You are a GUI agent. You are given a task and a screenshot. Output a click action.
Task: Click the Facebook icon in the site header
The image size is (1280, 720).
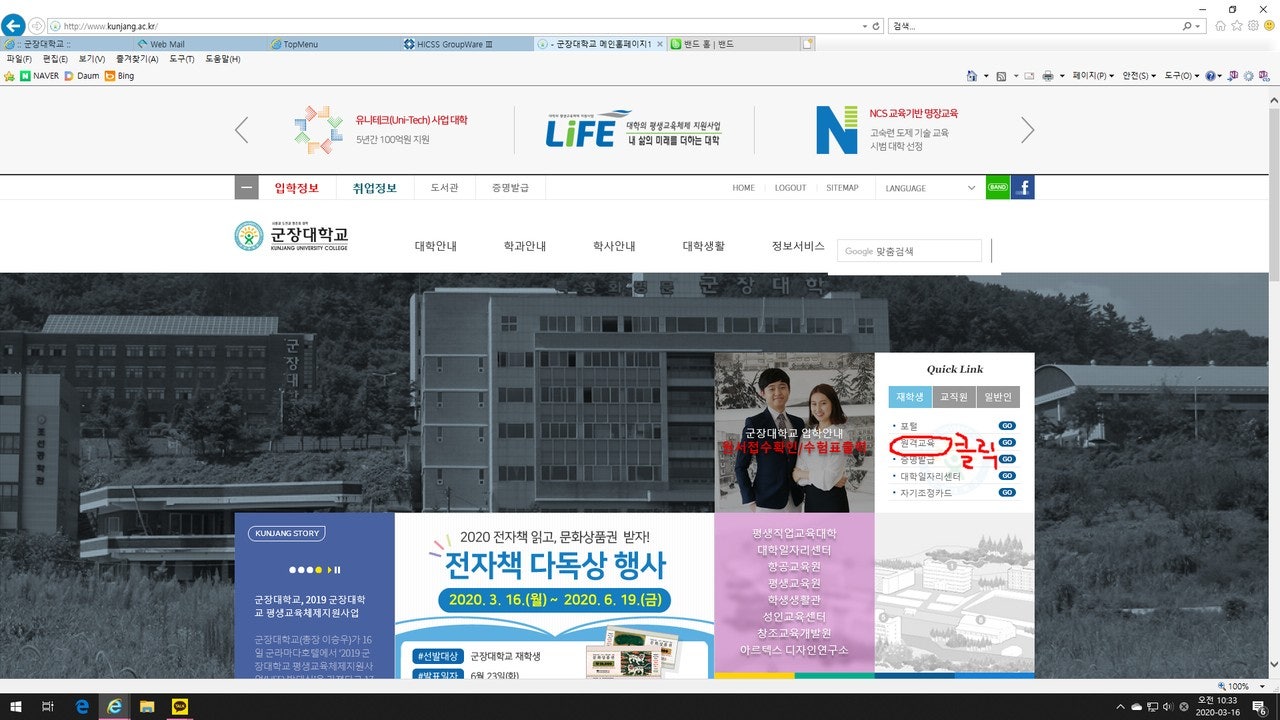(1024, 187)
